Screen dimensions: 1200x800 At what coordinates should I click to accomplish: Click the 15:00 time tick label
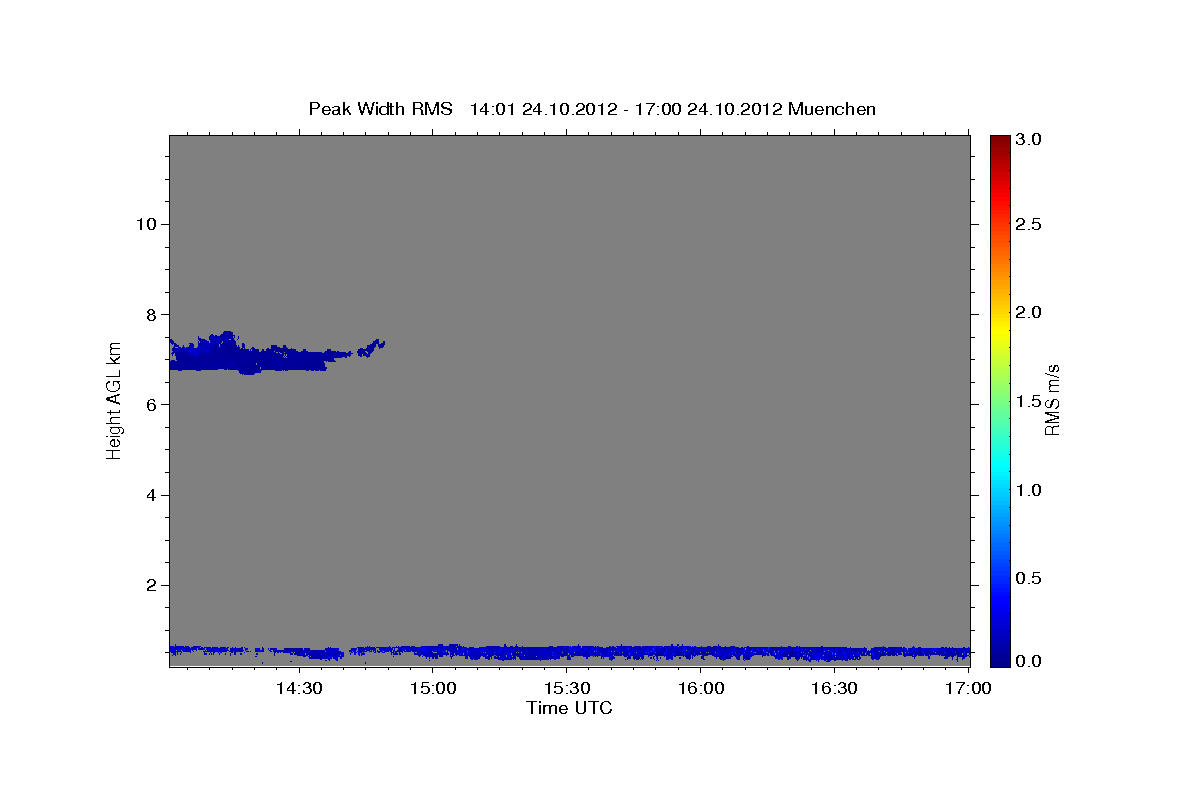pyautogui.click(x=433, y=688)
